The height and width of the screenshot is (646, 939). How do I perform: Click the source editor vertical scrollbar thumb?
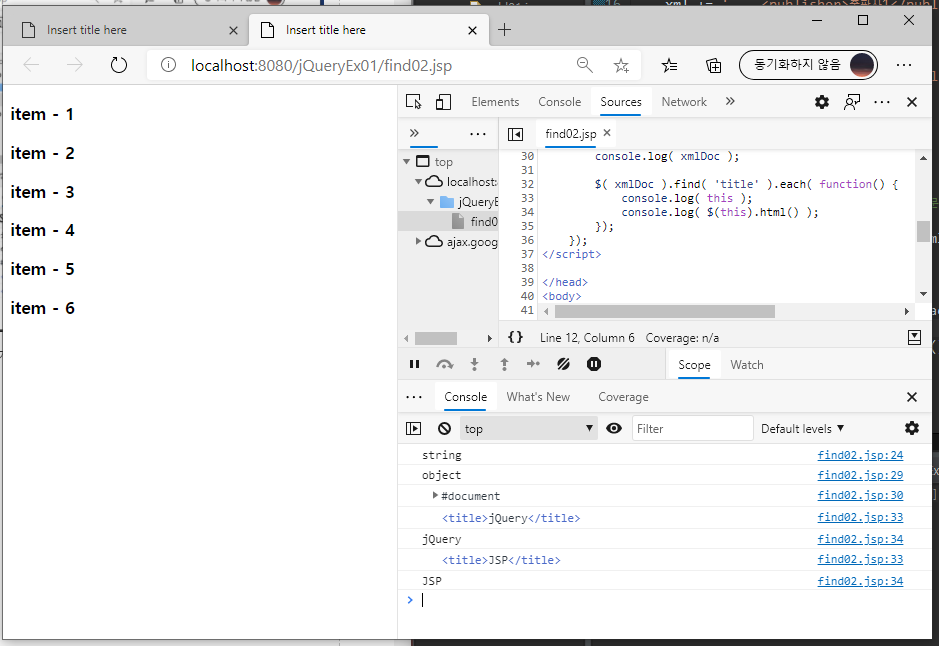[x=923, y=231]
